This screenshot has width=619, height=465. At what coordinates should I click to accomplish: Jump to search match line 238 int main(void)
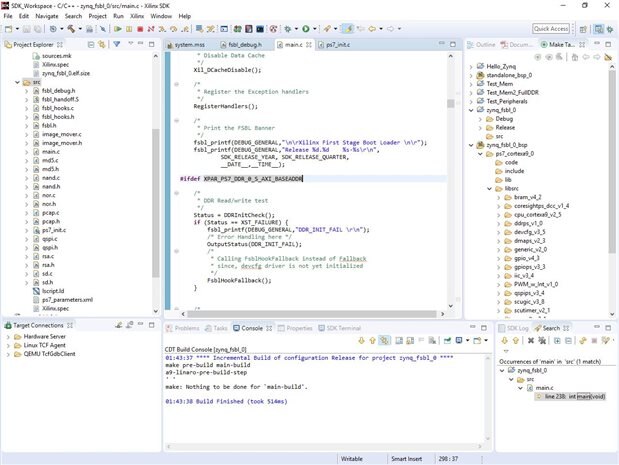574,396
